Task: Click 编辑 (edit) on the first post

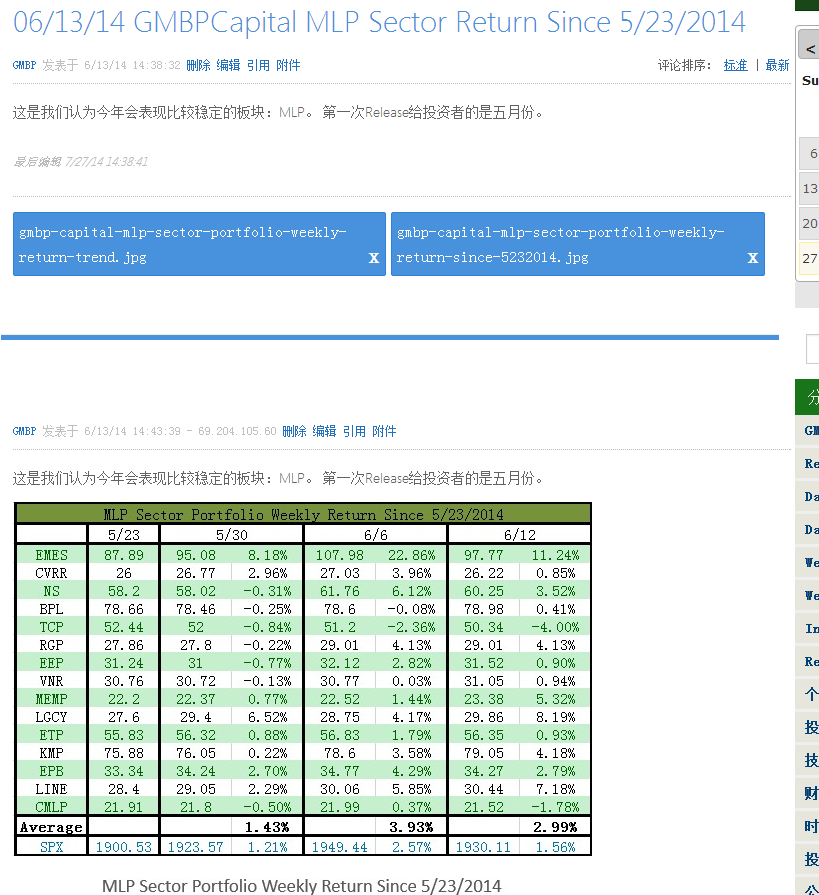Action: 228,65
